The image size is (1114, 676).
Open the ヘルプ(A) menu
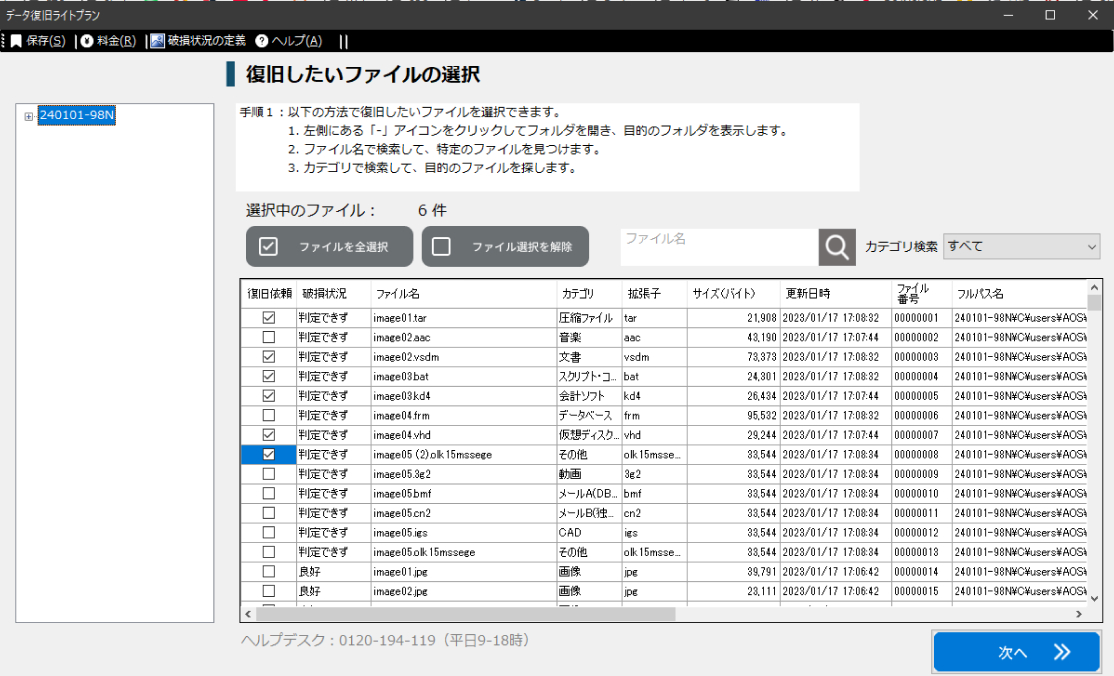coord(296,41)
